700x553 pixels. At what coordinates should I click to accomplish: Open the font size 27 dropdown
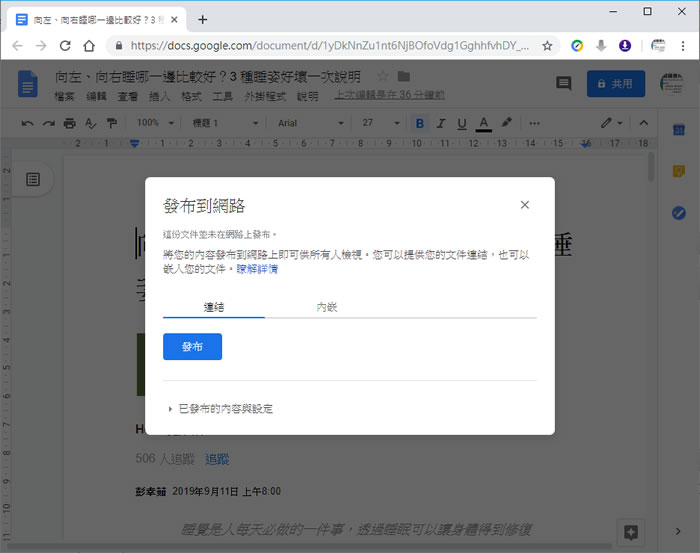point(381,123)
